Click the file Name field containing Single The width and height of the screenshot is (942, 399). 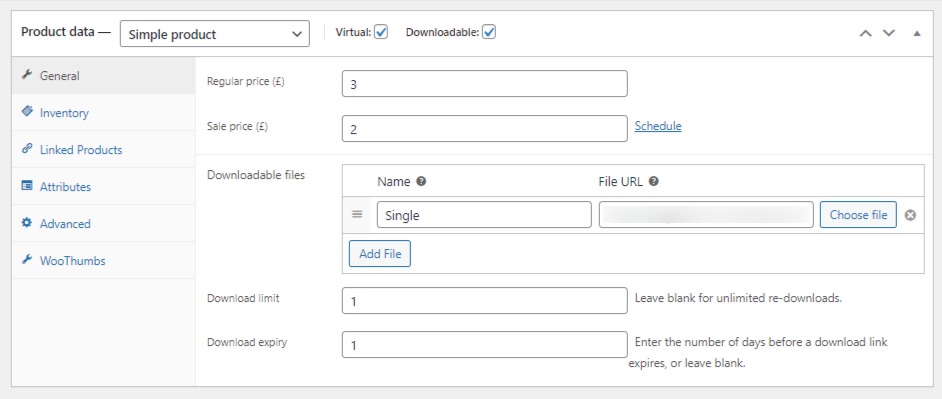[x=484, y=215]
